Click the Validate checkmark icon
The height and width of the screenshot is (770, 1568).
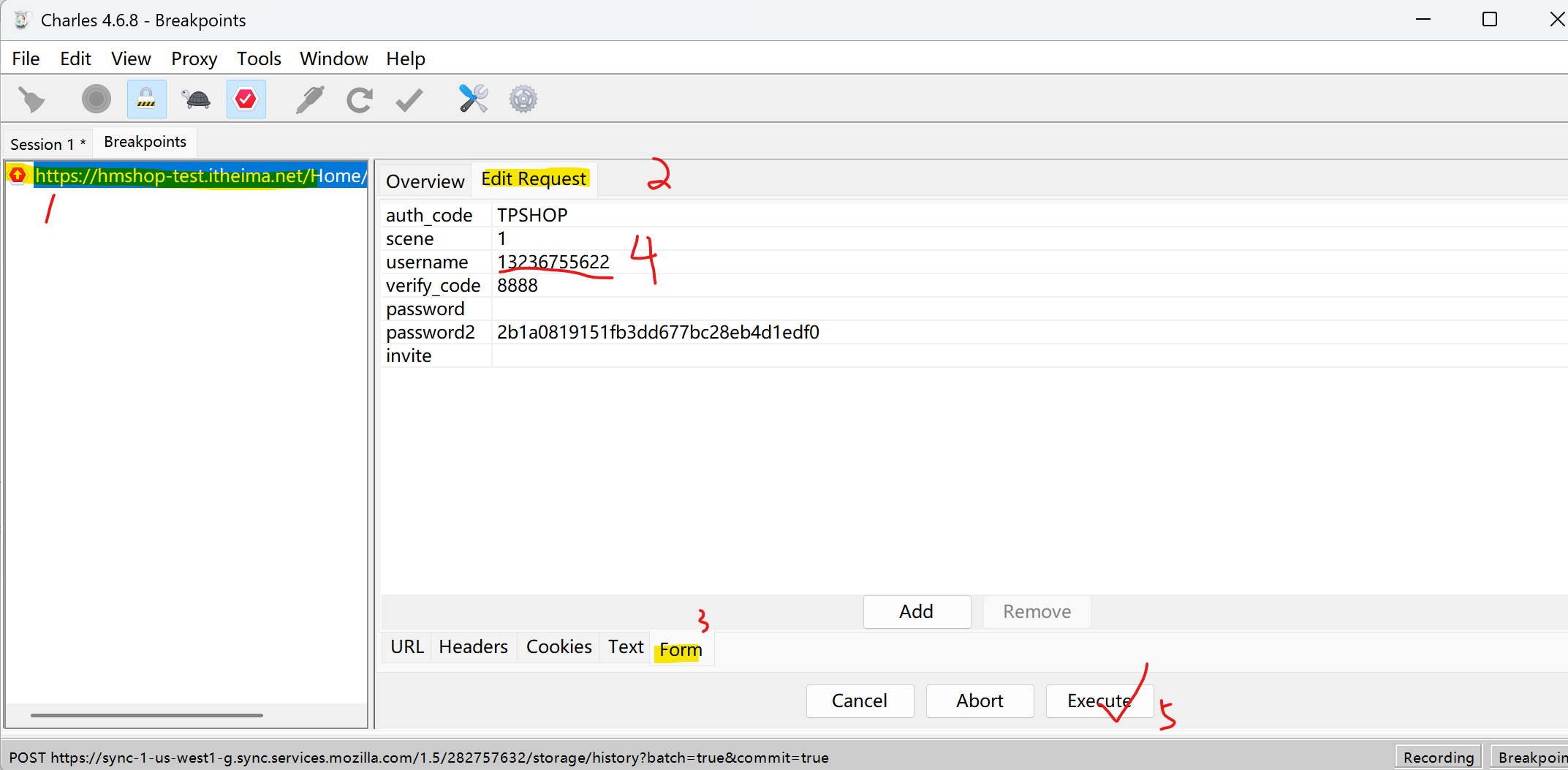pyautogui.click(x=409, y=99)
